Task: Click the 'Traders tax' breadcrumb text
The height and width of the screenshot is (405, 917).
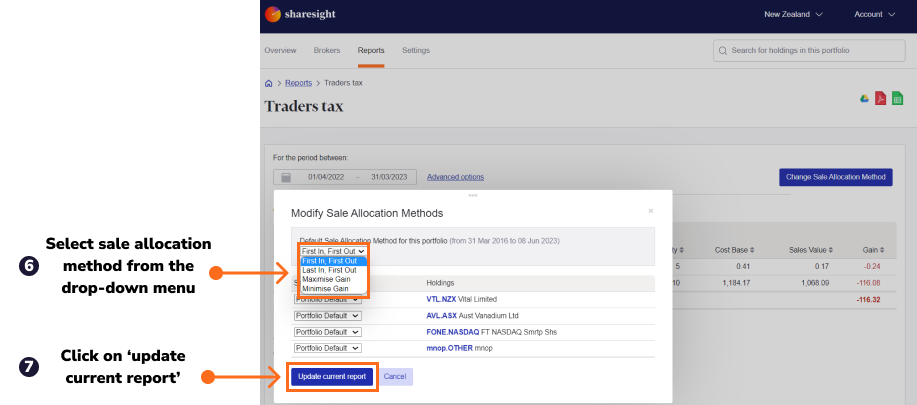Action: click(x=343, y=83)
